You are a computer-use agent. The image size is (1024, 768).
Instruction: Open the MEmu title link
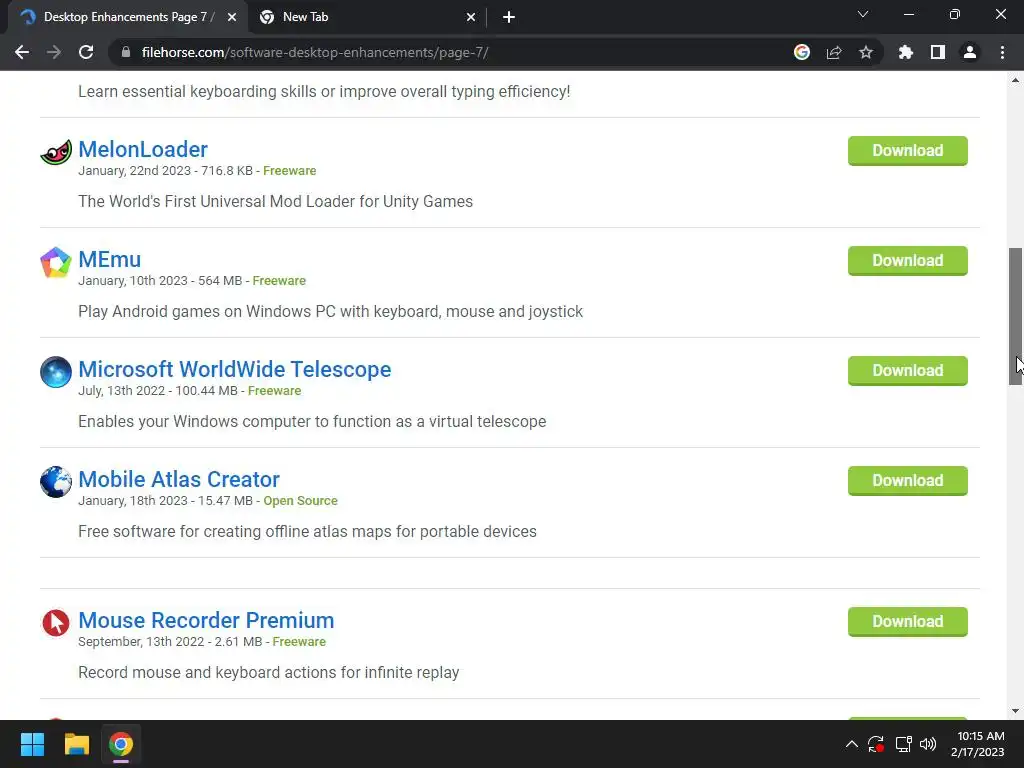pos(110,259)
